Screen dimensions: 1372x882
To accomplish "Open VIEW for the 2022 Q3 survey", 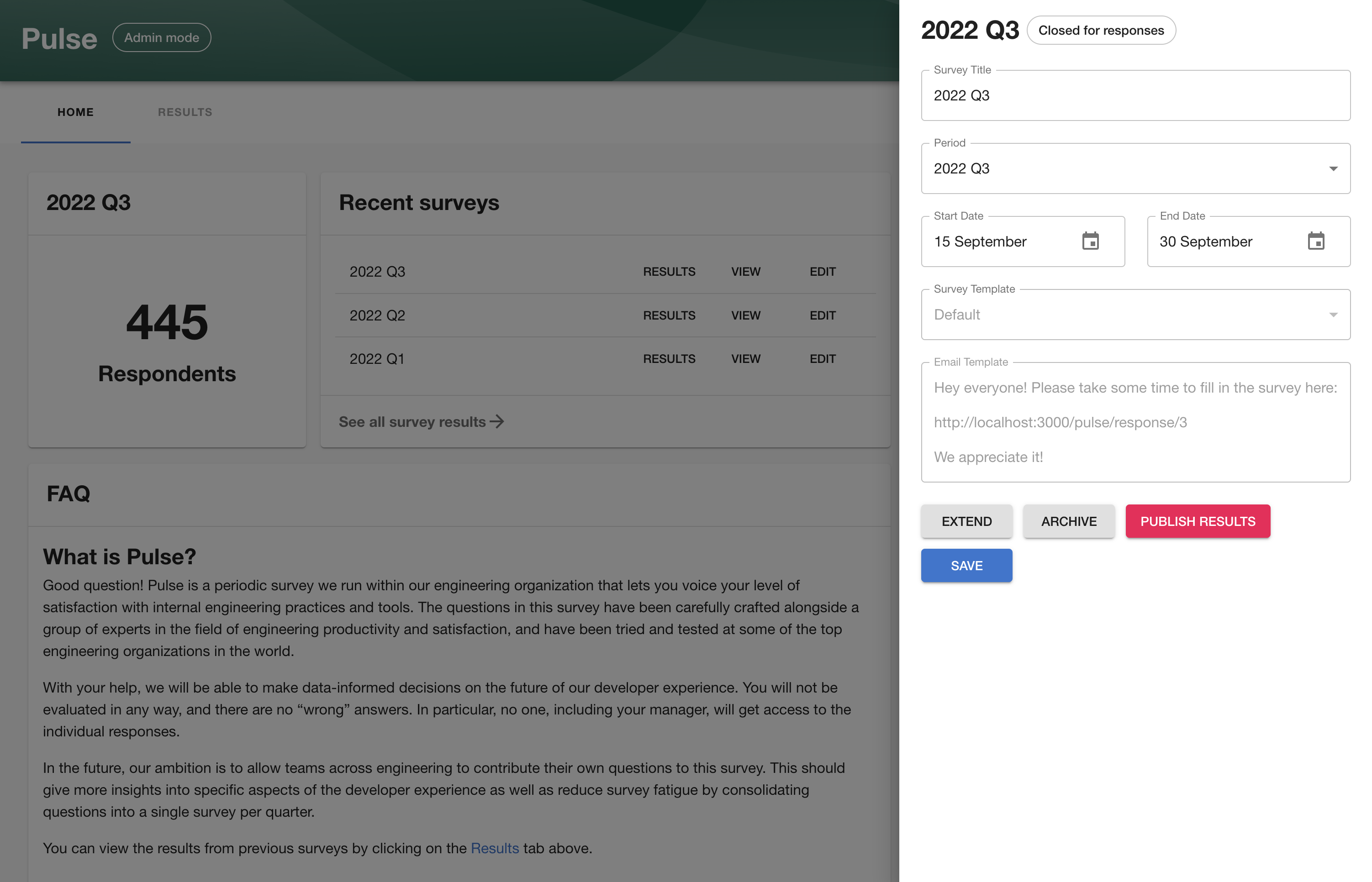I will 746,272.
